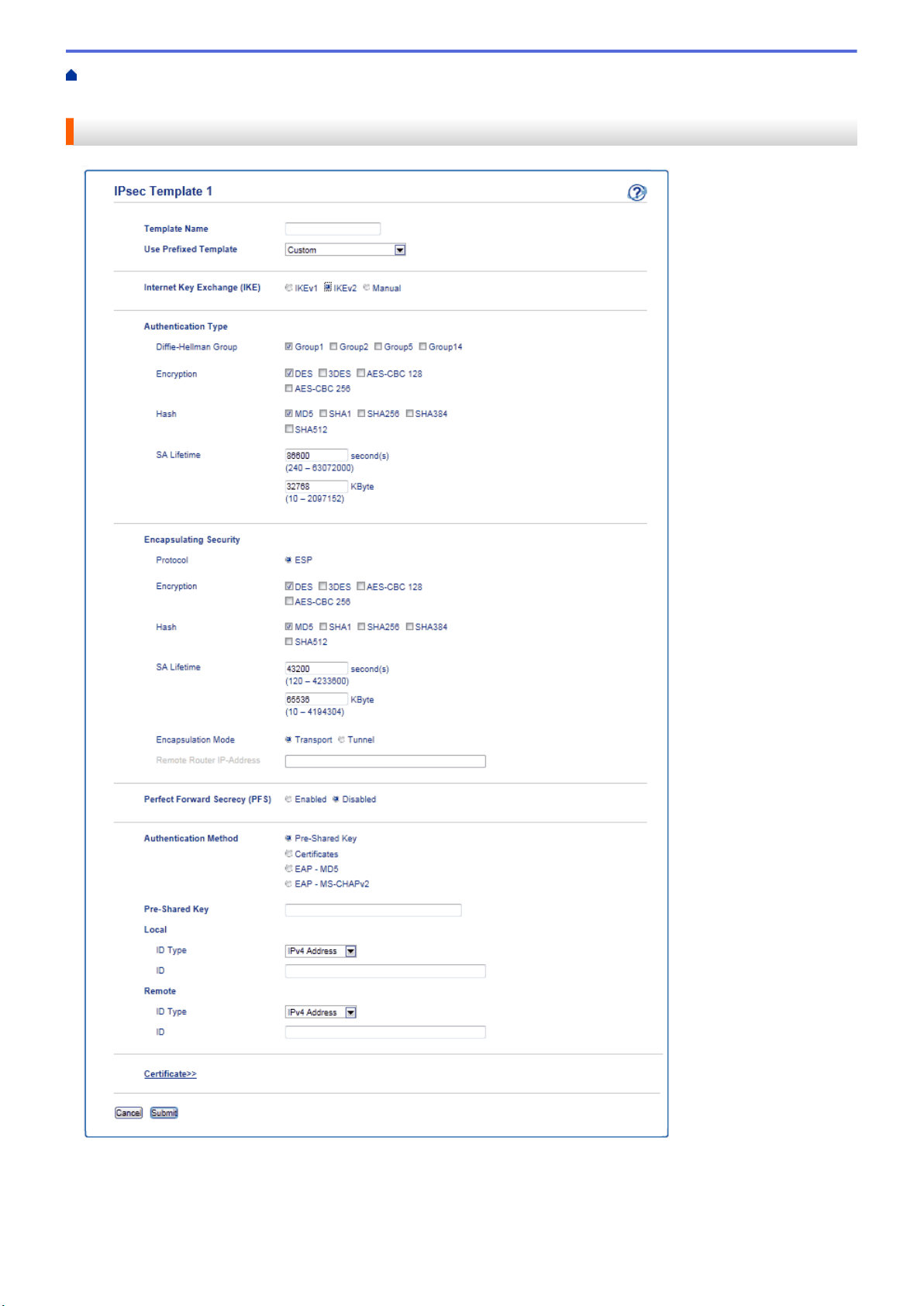Check AES-CBC 128 under Authentication Type

(x=361, y=373)
